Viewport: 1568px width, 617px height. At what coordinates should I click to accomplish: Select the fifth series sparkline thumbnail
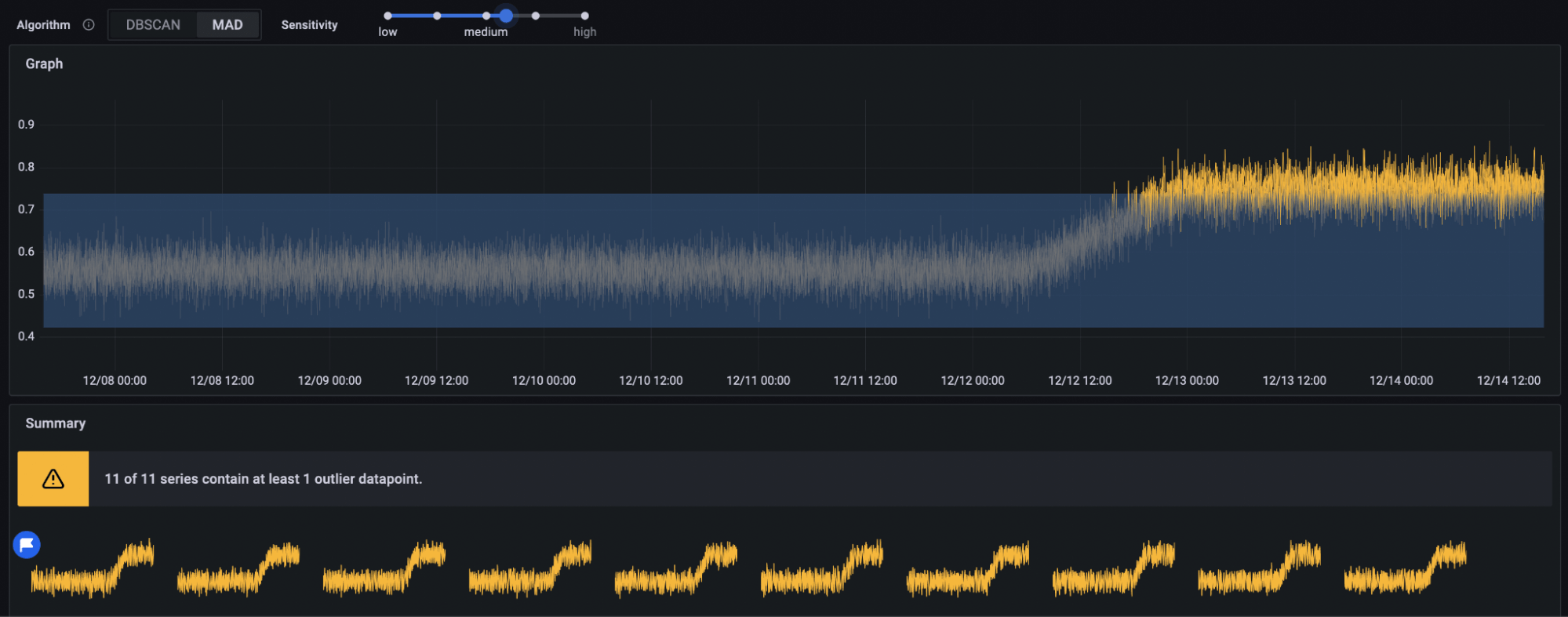pyautogui.click(x=676, y=568)
